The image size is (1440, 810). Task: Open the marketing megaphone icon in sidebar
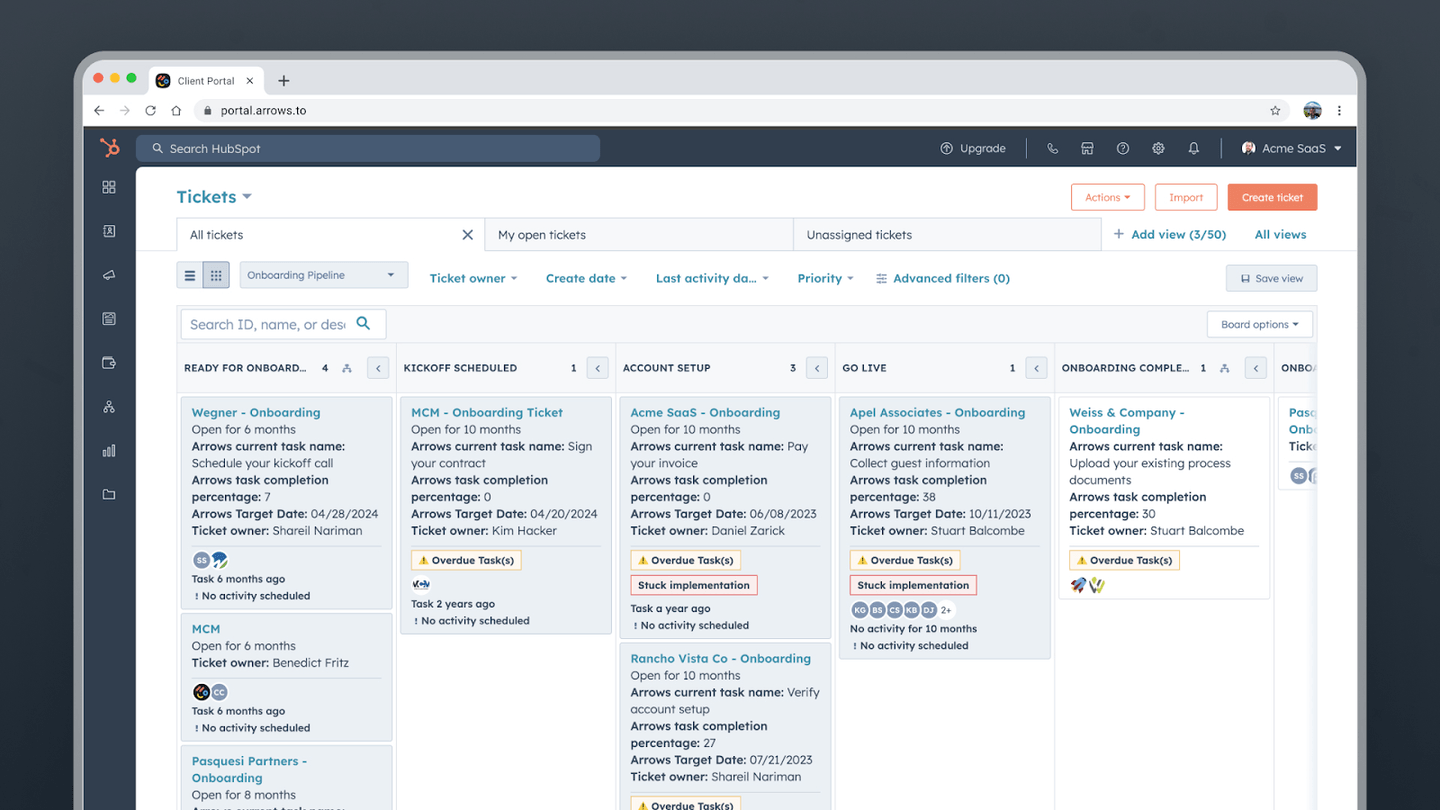[x=109, y=275]
